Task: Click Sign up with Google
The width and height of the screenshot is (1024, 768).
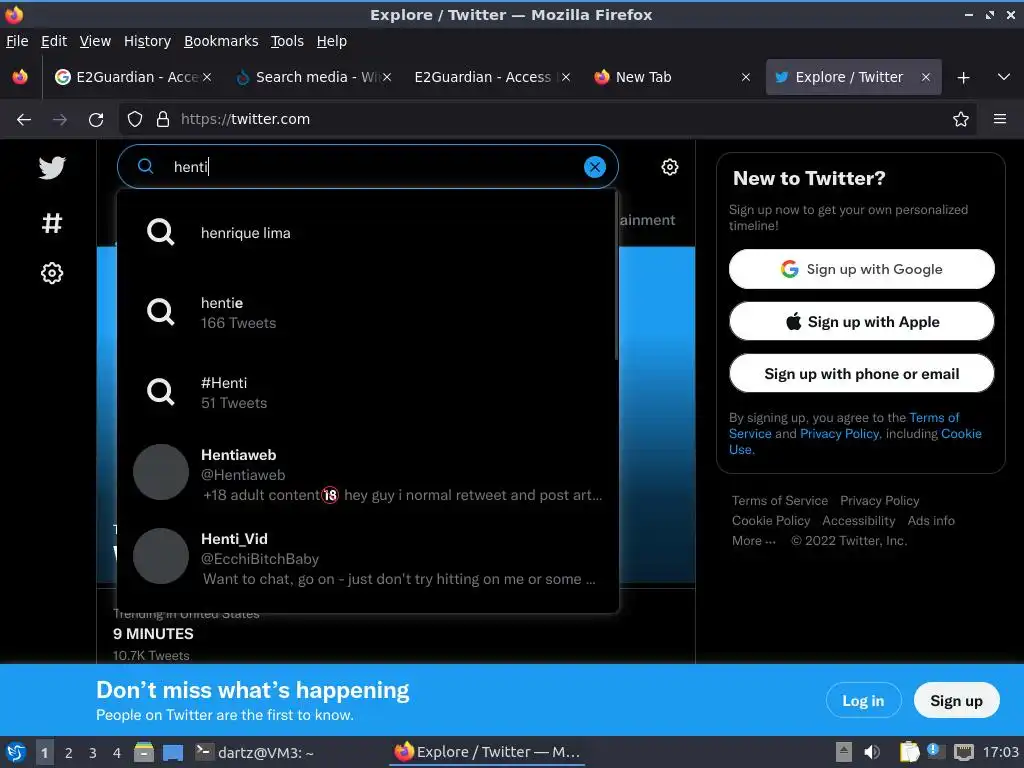Action: point(861,269)
